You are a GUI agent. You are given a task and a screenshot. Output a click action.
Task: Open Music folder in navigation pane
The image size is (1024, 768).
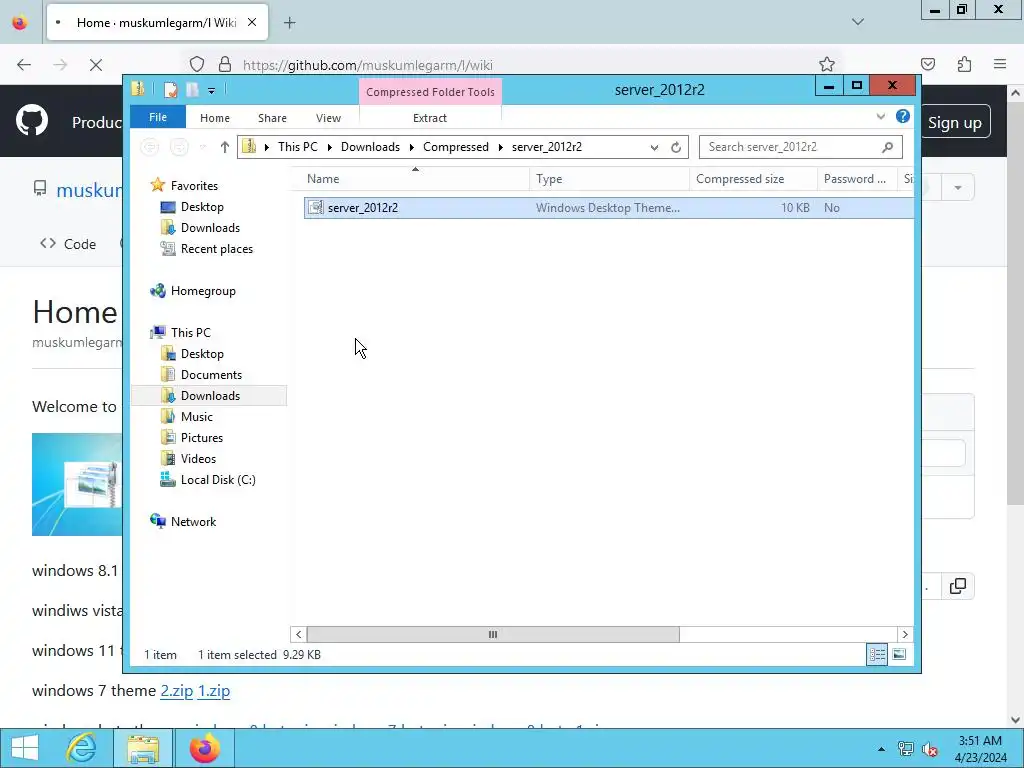point(197,417)
